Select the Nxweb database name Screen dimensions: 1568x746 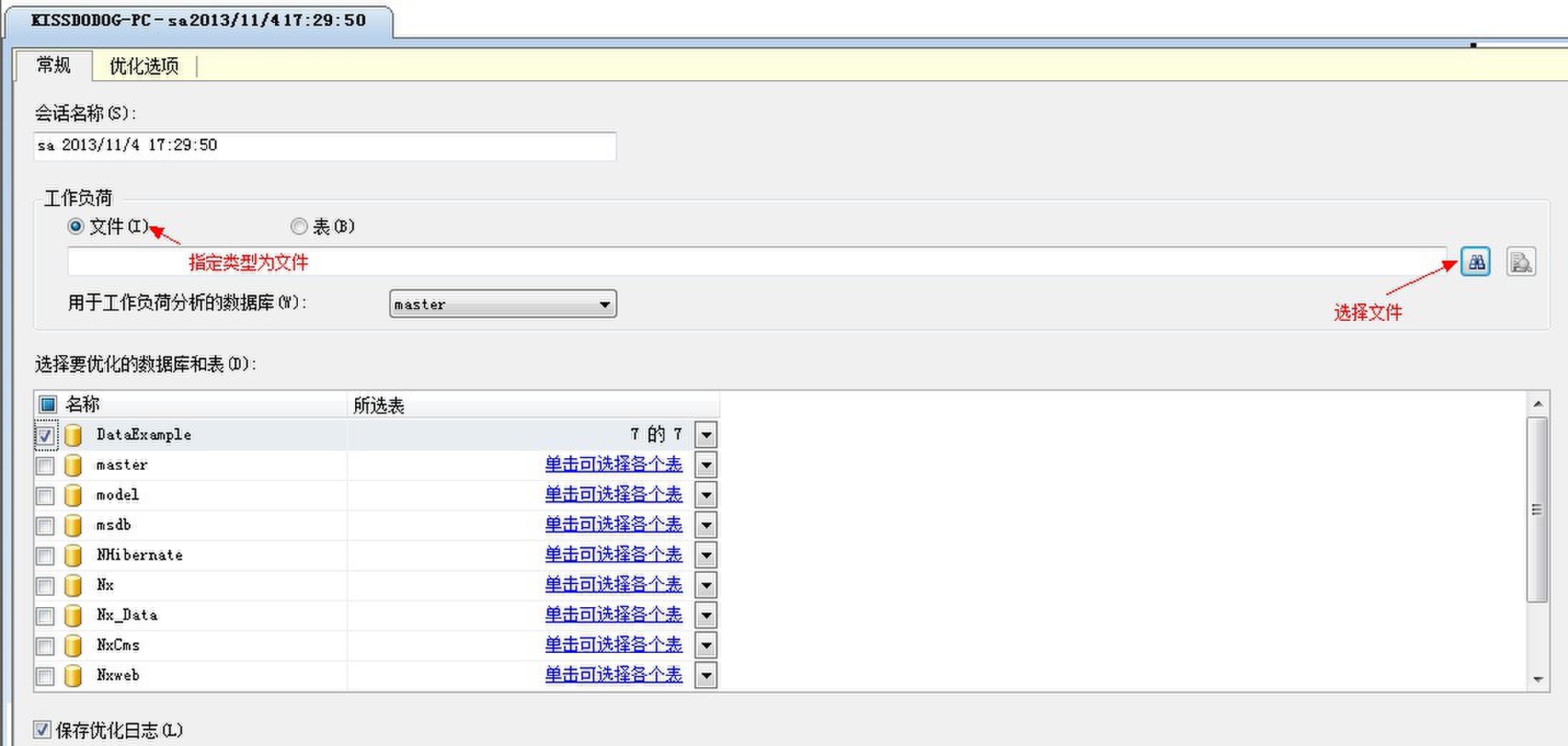118,675
